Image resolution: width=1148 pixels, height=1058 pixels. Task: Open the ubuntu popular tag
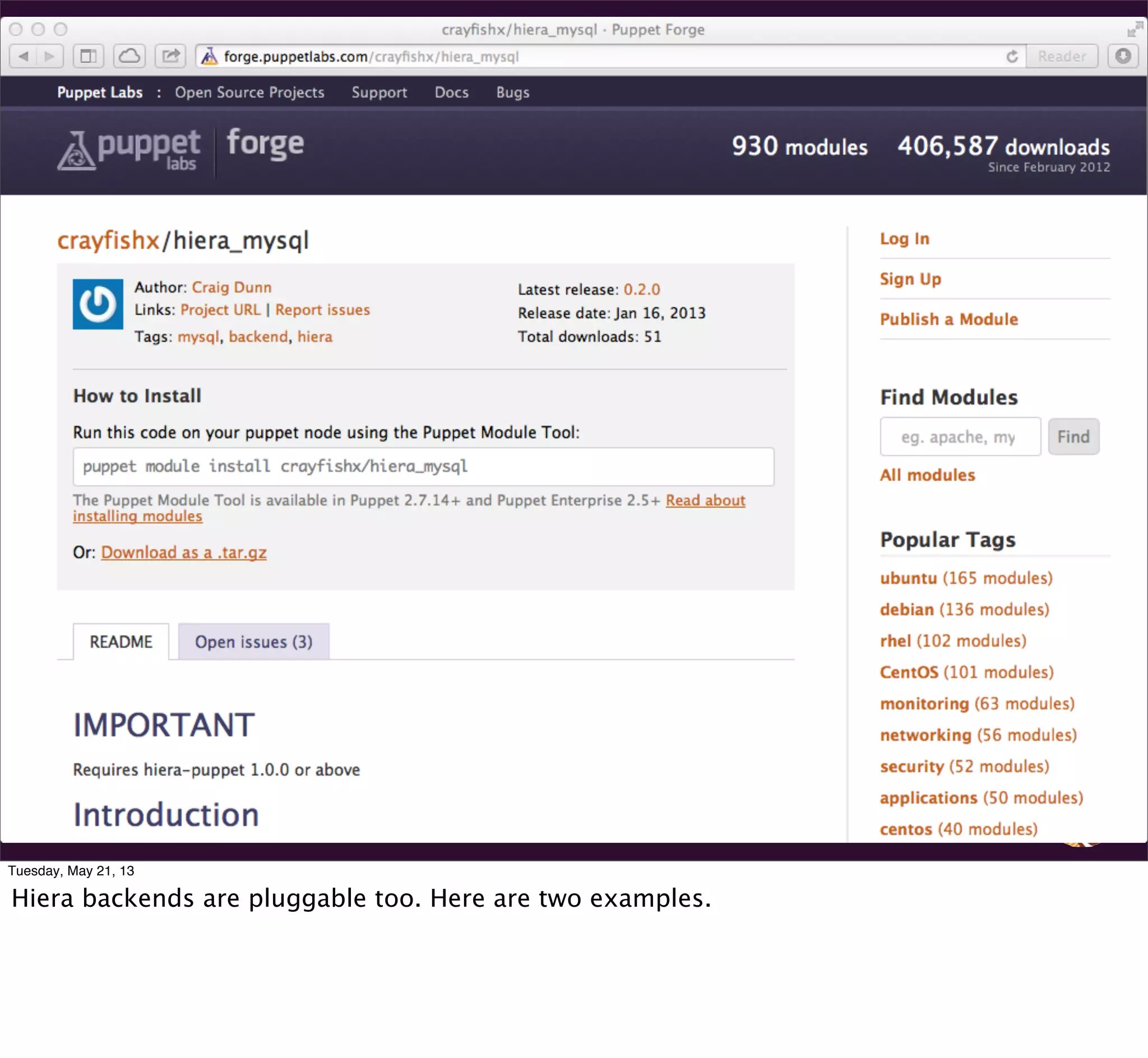[x=909, y=578]
